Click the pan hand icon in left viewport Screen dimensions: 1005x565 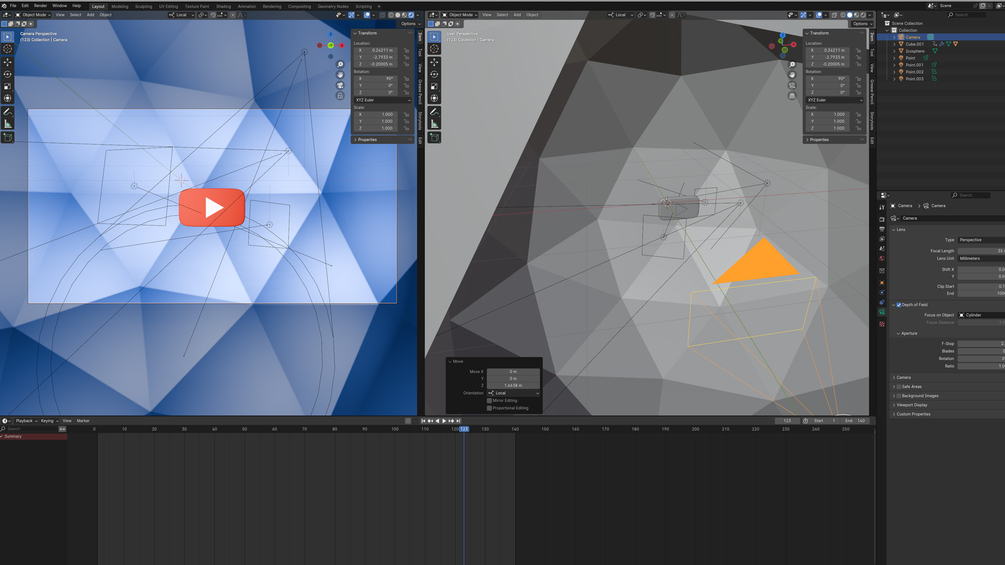click(x=340, y=75)
